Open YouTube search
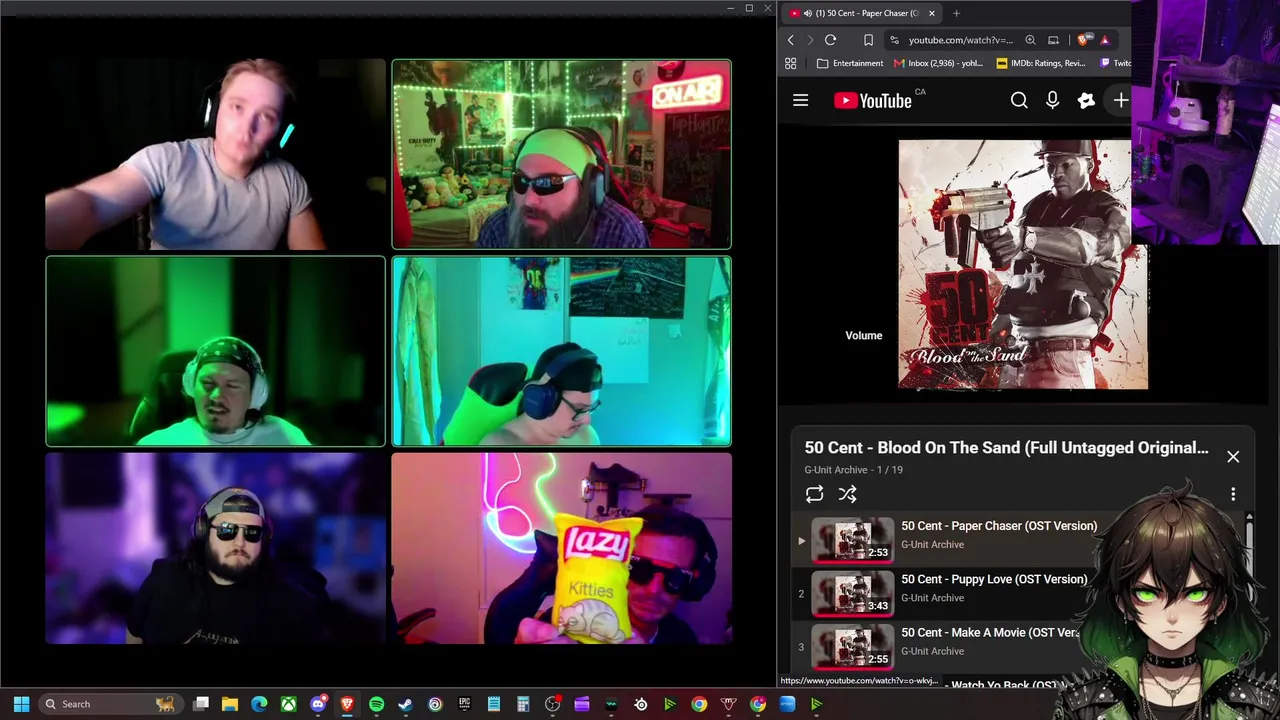Image resolution: width=1280 pixels, height=720 pixels. [x=1019, y=100]
